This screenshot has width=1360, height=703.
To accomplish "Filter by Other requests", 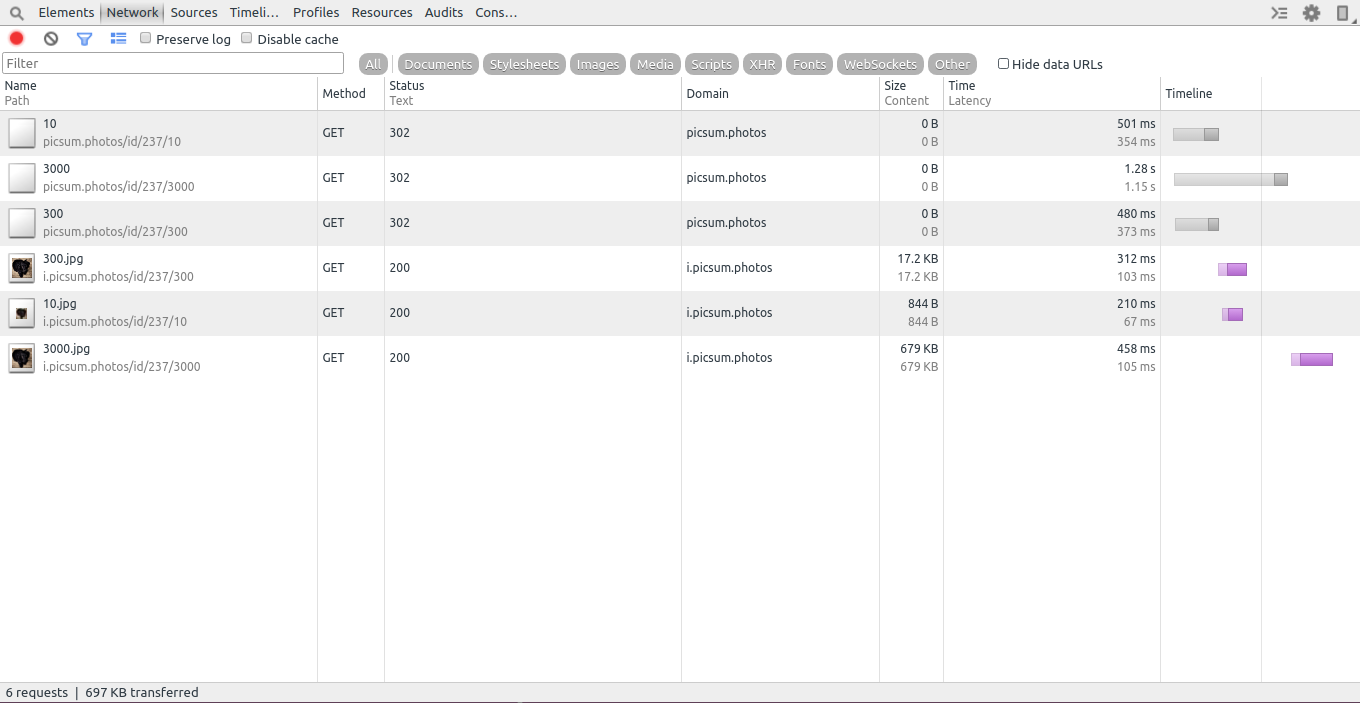I will point(952,64).
